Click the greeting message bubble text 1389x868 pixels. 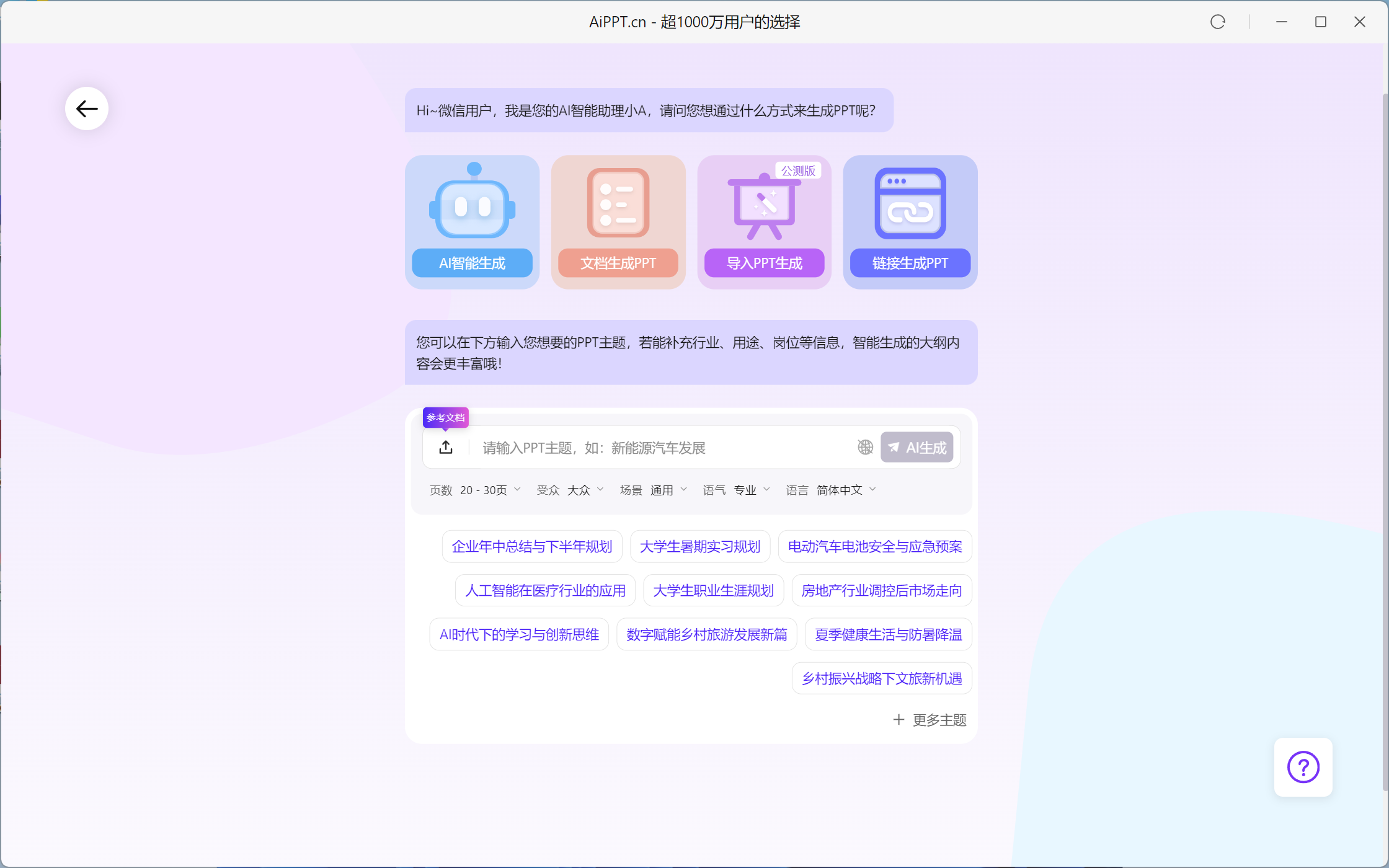pyautogui.click(x=646, y=111)
